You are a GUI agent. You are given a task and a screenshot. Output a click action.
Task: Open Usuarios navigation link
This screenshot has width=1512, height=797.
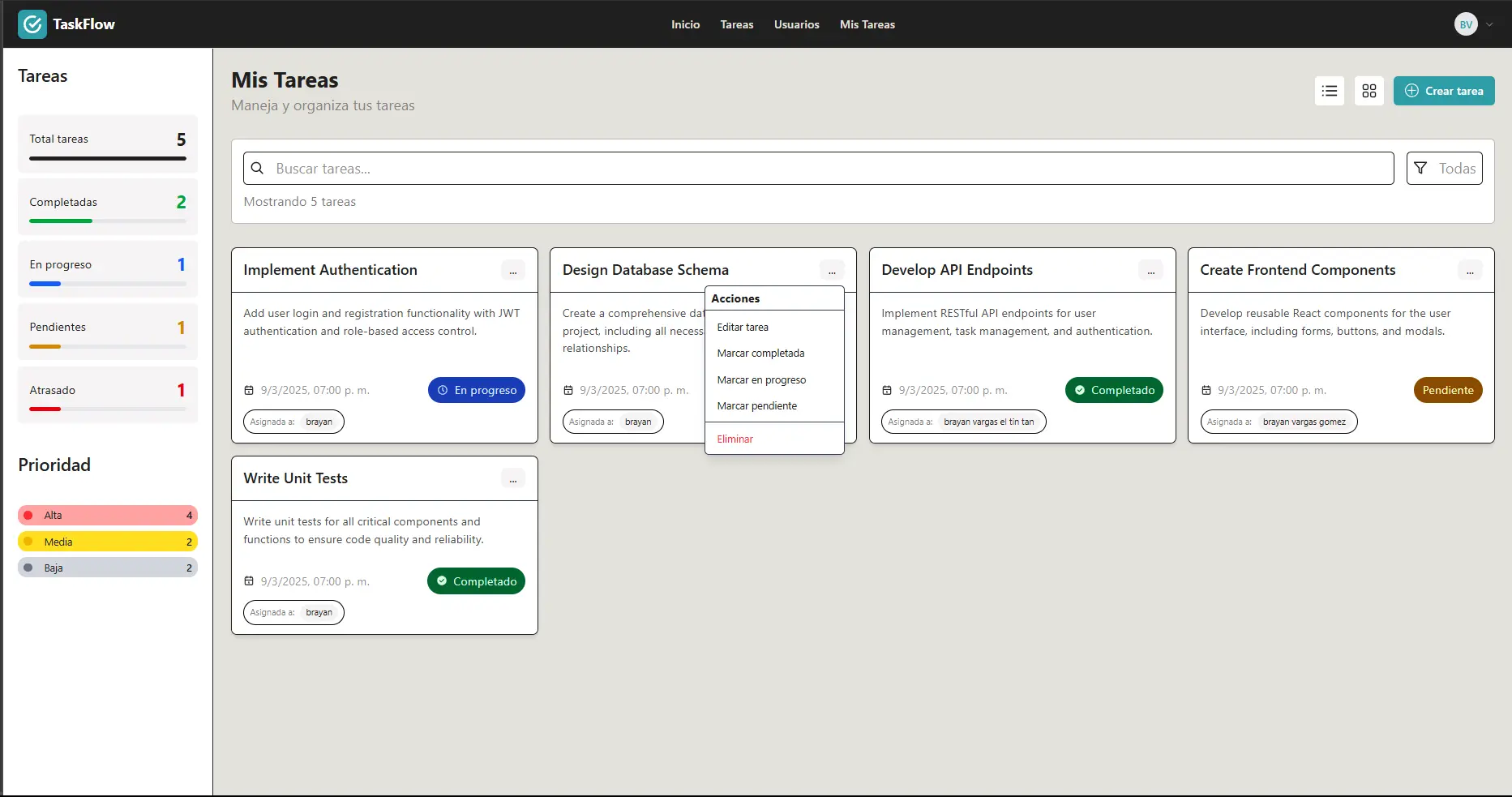[x=796, y=24]
